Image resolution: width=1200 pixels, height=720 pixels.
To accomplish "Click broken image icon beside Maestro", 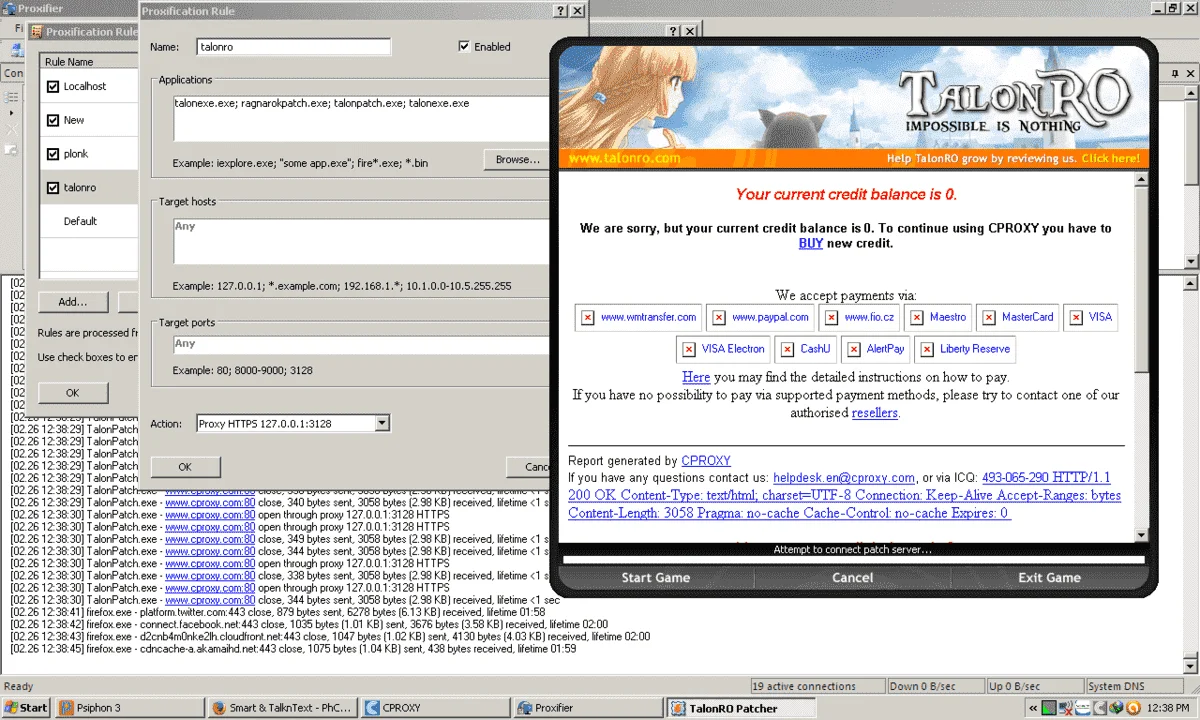I will click(x=916, y=317).
